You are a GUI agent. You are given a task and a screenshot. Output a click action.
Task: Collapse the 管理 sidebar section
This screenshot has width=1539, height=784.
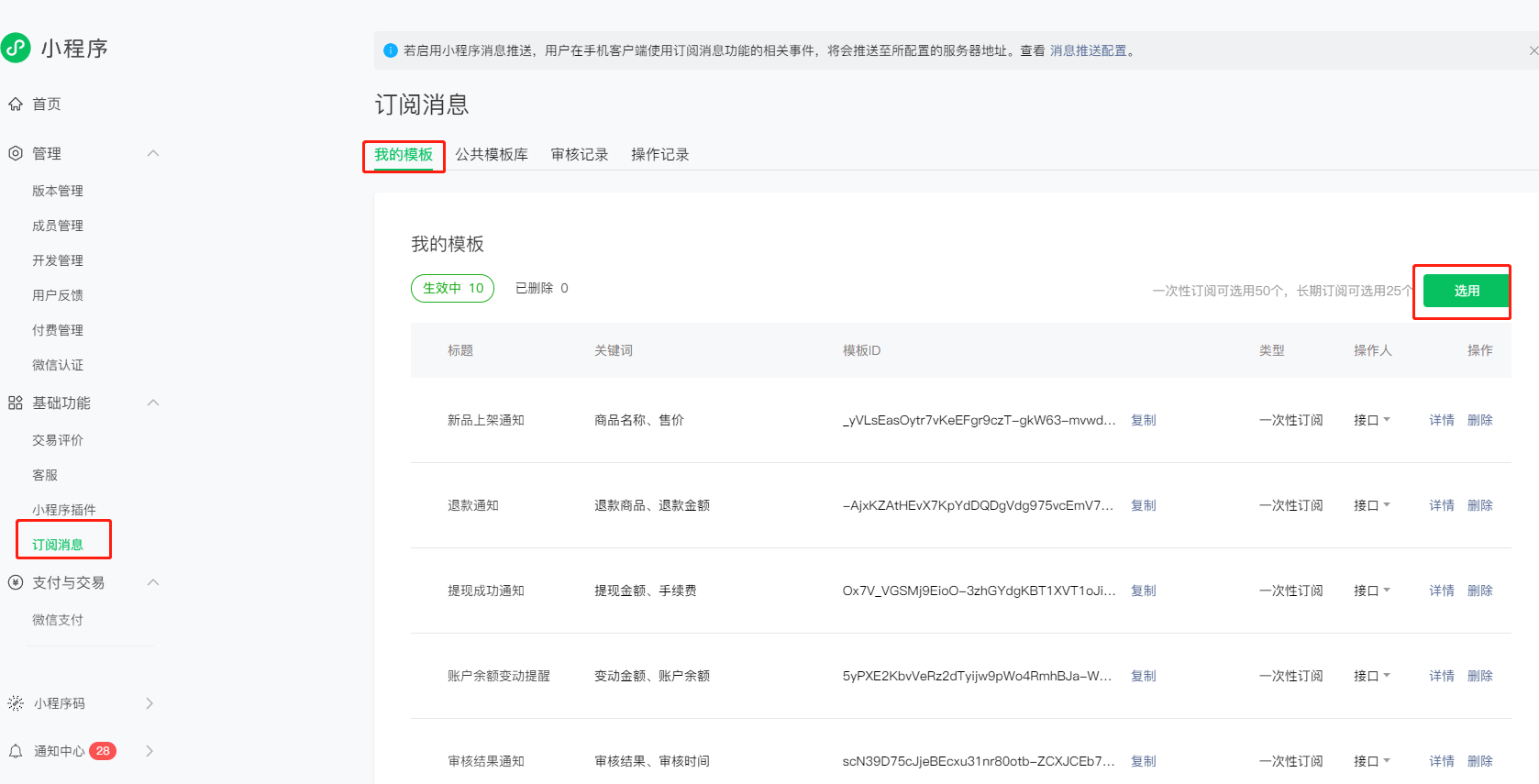coord(153,153)
